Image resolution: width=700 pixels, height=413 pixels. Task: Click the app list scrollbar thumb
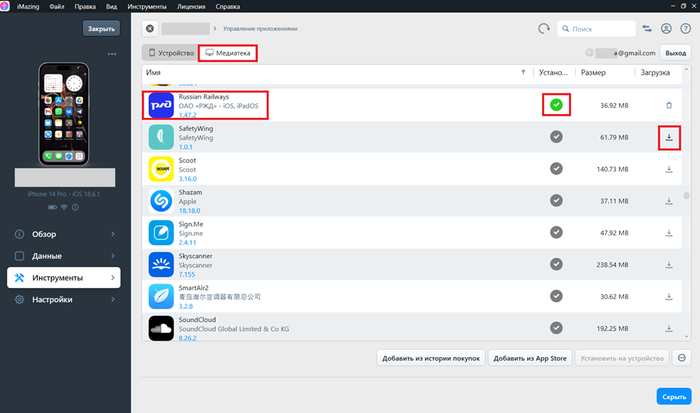tap(686, 196)
